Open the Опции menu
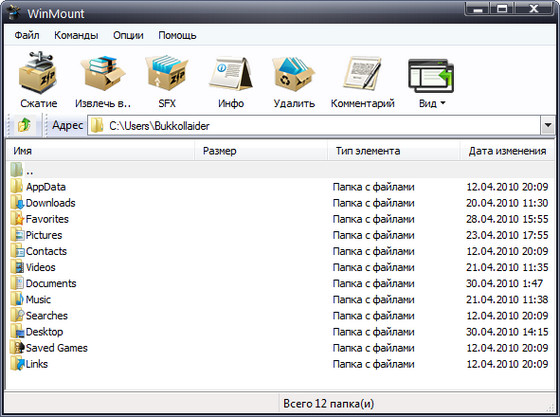The width and height of the screenshot is (560, 417). coord(128,35)
